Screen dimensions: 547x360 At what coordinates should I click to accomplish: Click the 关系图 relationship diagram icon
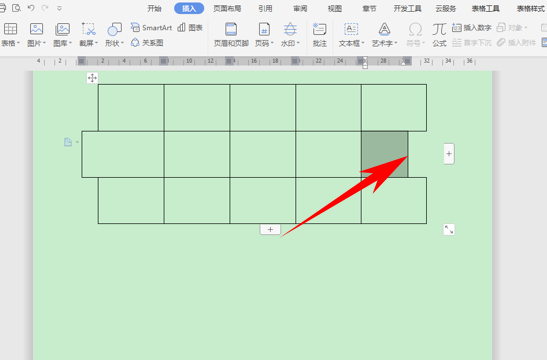[x=147, y=43]
